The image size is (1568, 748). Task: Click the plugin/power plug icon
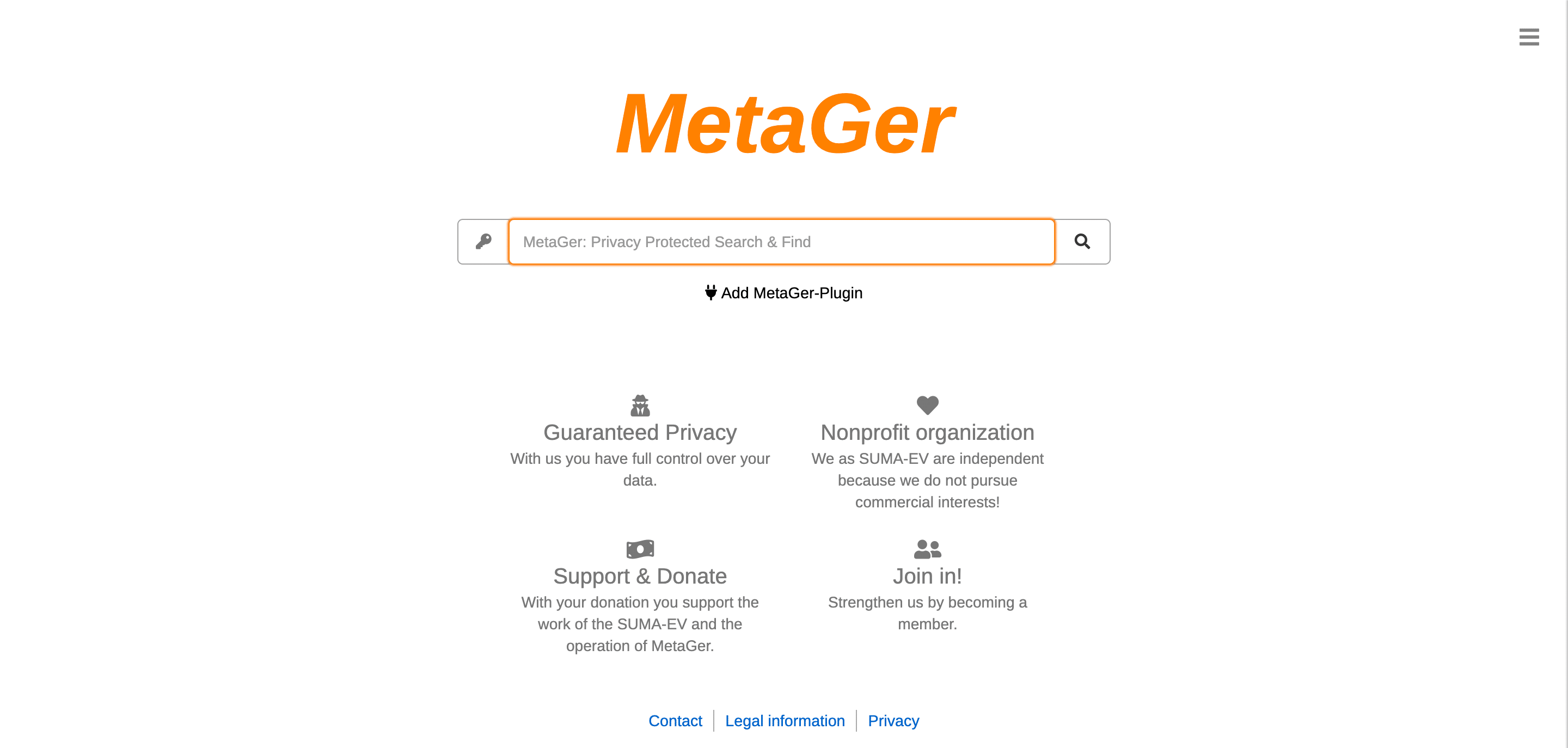(711, 293)
